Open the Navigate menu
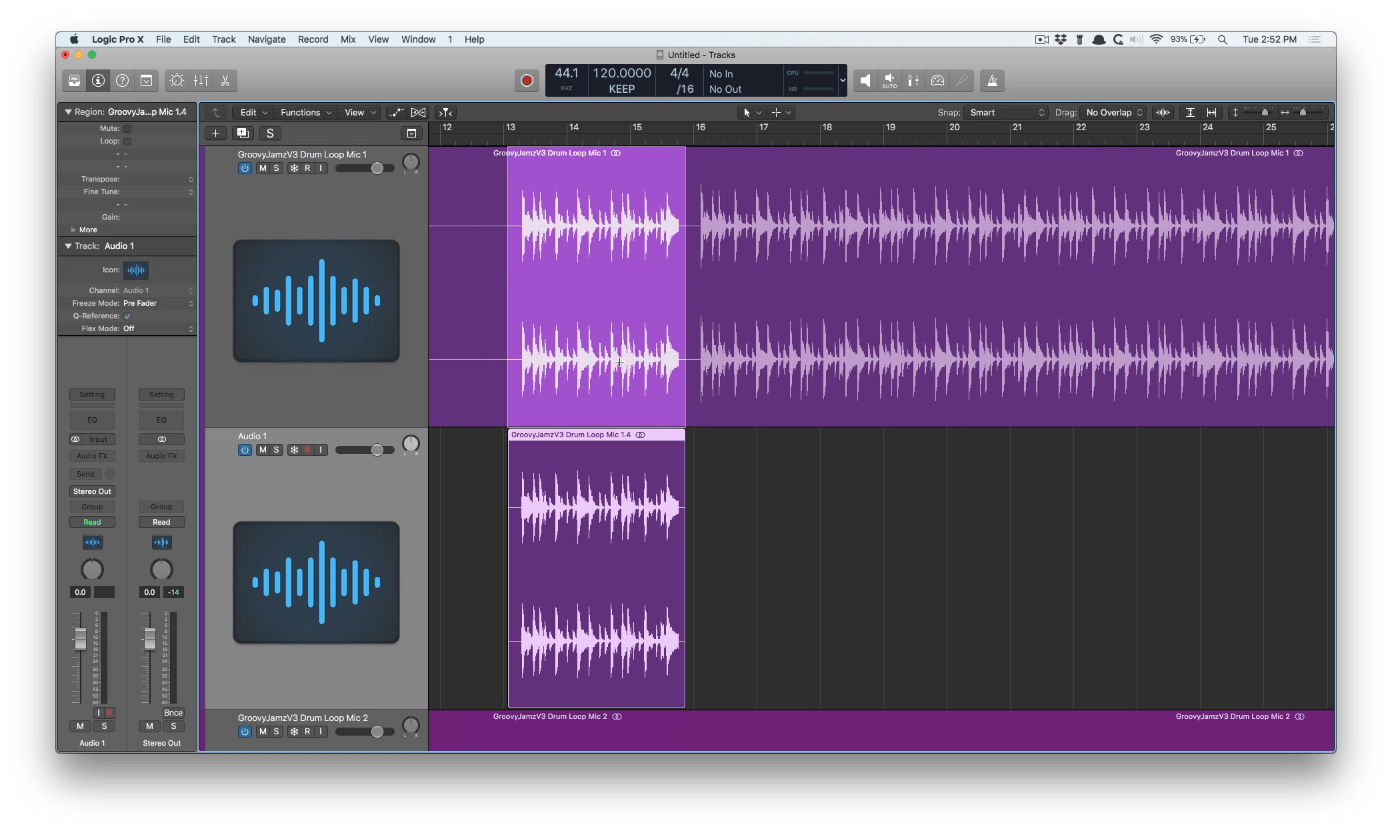This screenshot has height=833, width=1392. 267,40
